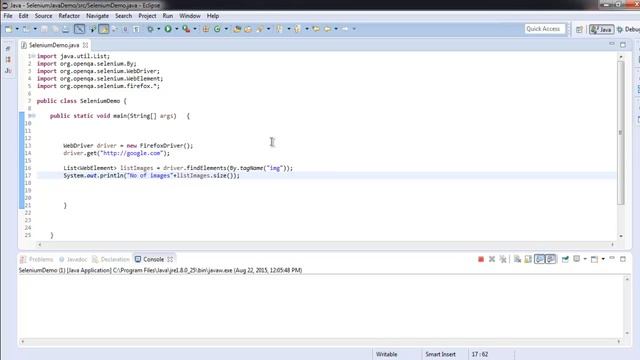This screenshot has width=640, height=360.
Task: Switch to the Java perspective button
Action: click(601, 29)
